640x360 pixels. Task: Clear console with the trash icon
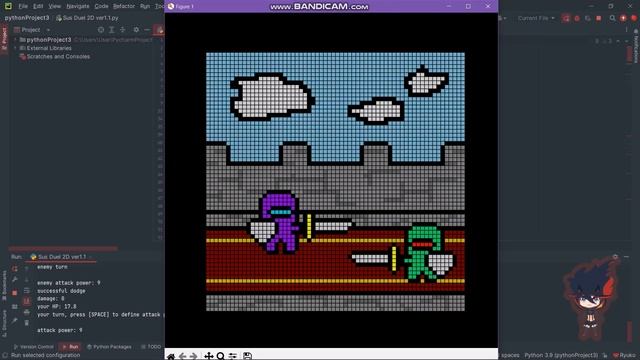(27, 323)
